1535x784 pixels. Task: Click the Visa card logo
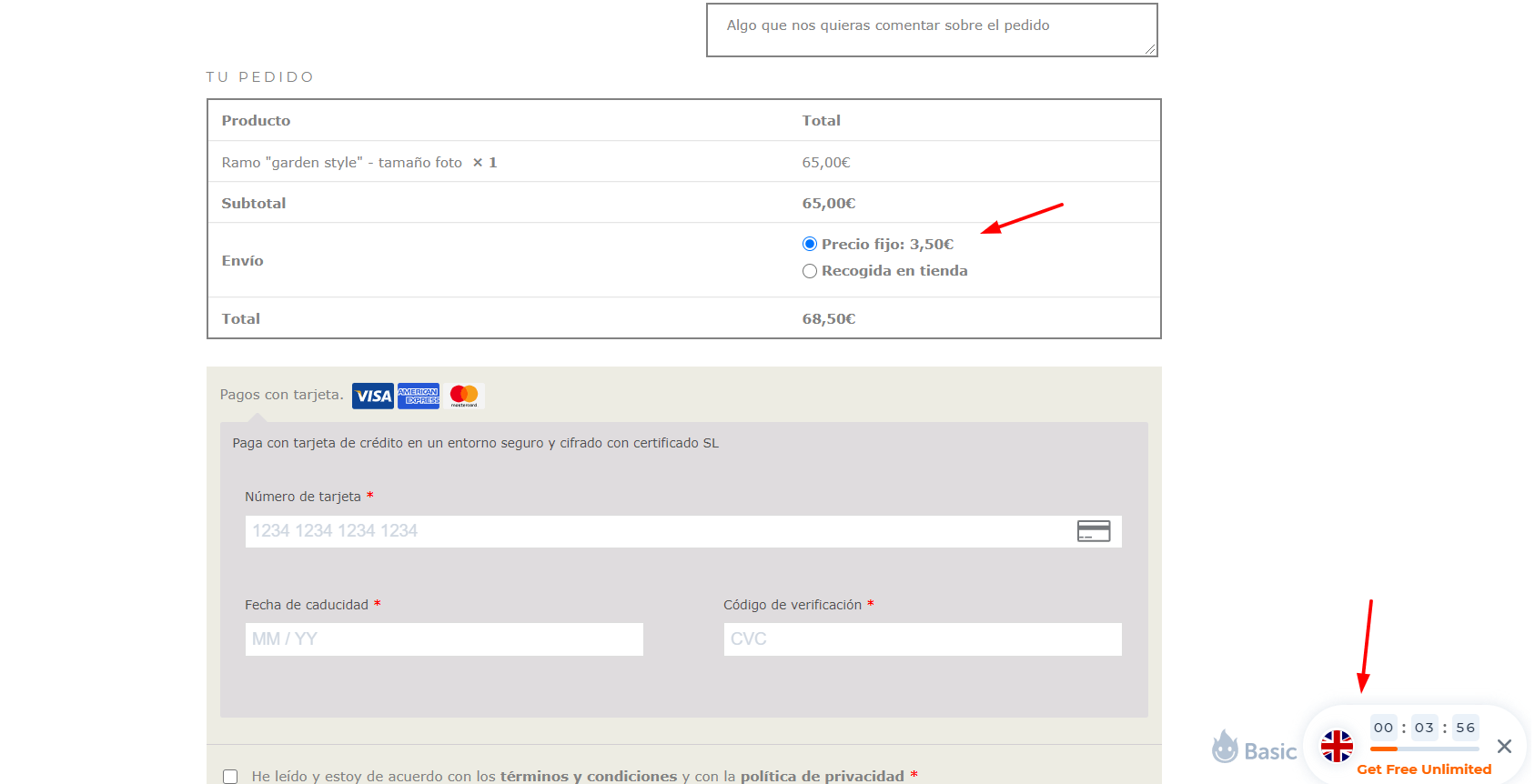coord(373,396)
